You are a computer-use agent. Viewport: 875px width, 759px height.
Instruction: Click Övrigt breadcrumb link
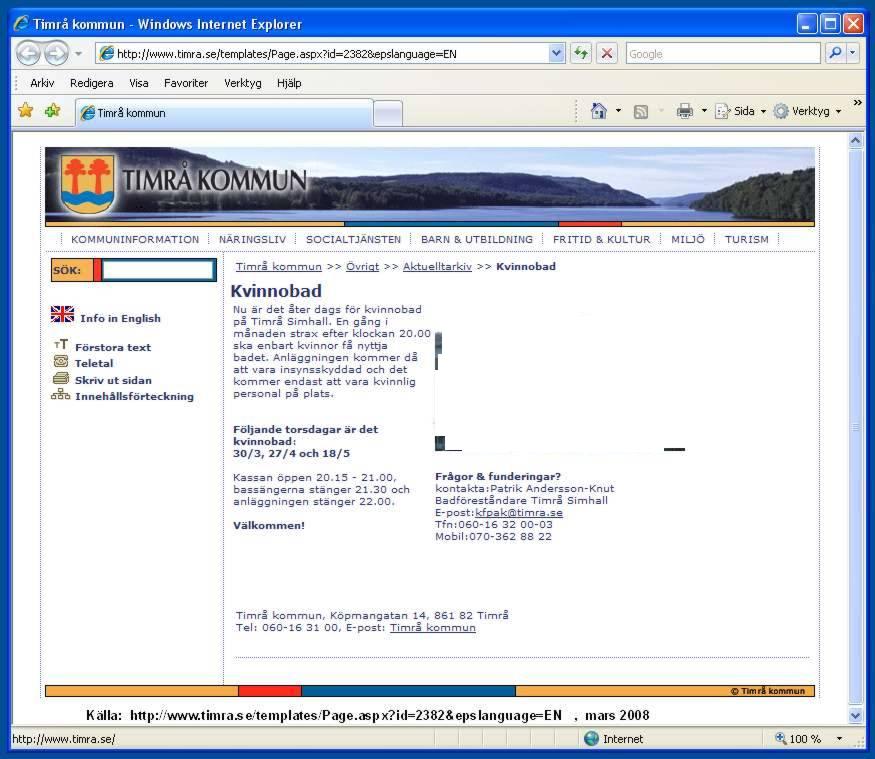(x=362, y=267)
